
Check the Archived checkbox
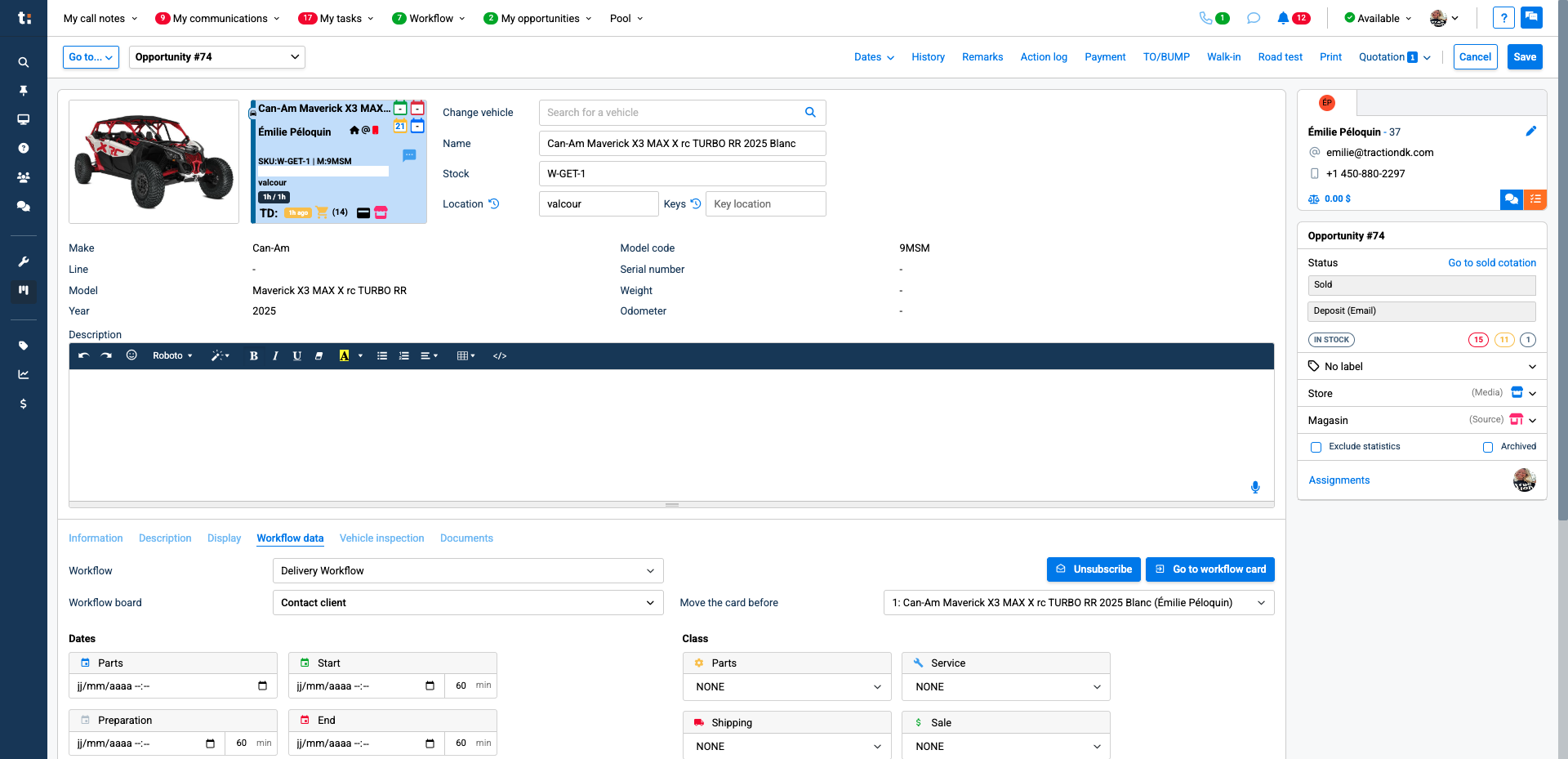coord(1487,447)
